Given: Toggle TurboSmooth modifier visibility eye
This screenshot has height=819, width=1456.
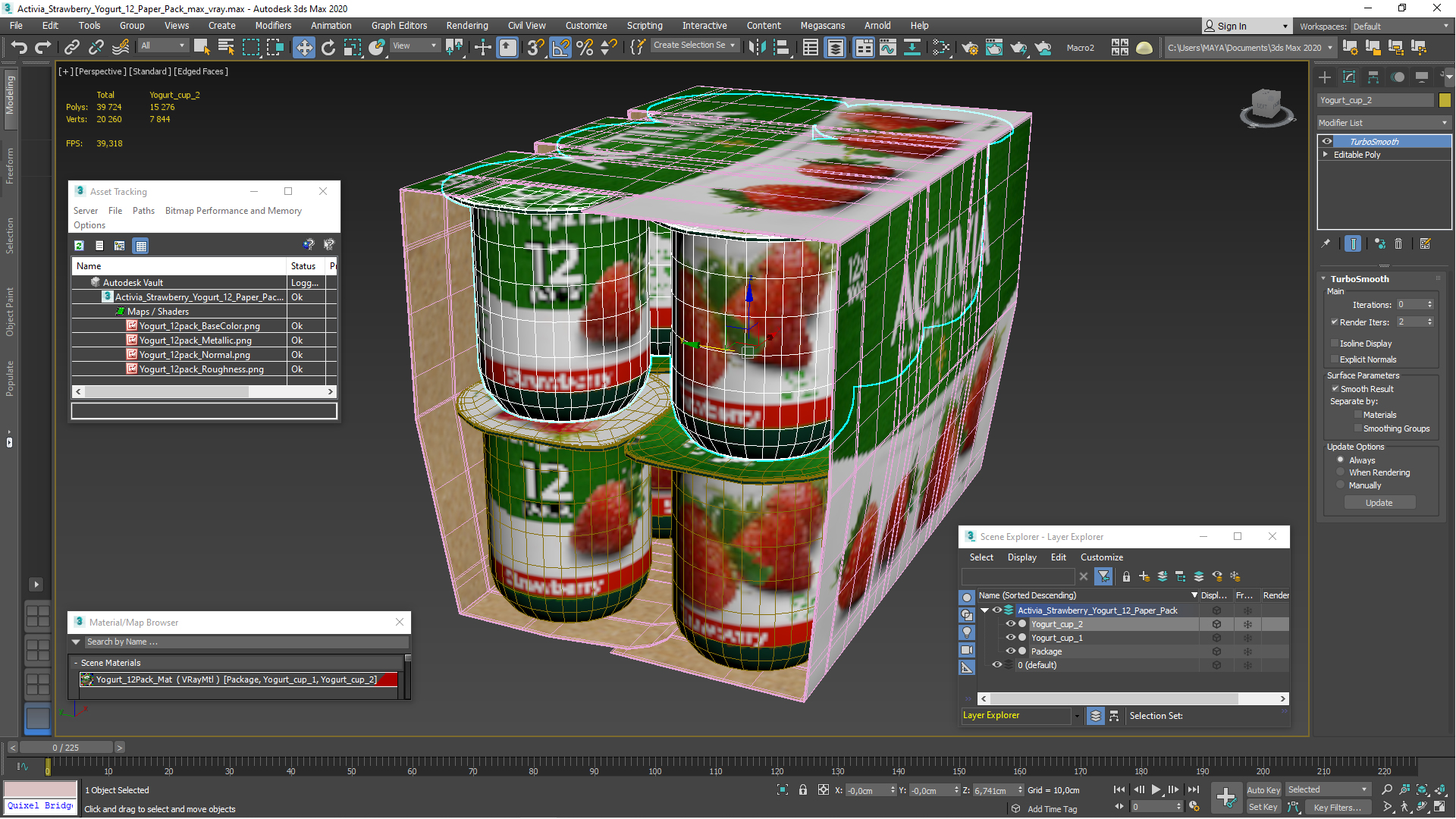Looking at the screenshot, I should [1327, 141].
